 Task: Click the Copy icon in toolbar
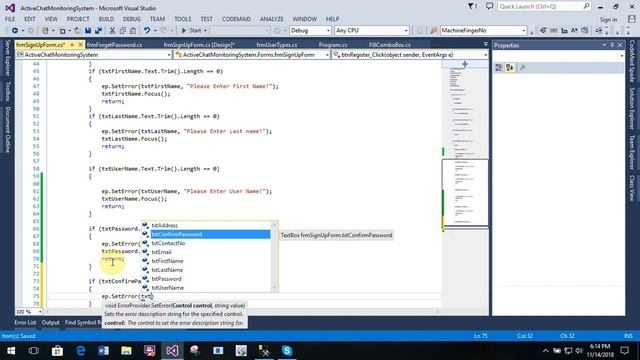pos(122,31)
